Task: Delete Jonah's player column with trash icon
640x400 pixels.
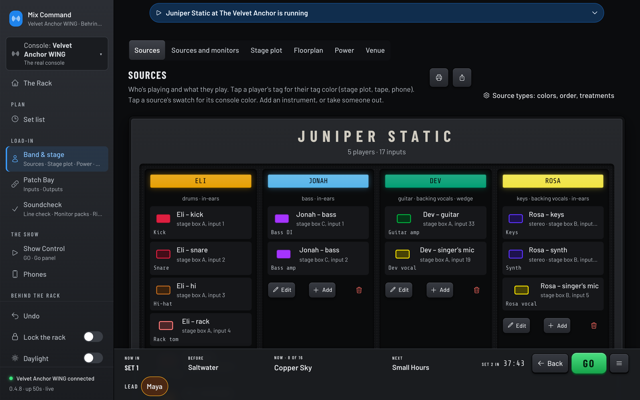Action: pos(359,290)
